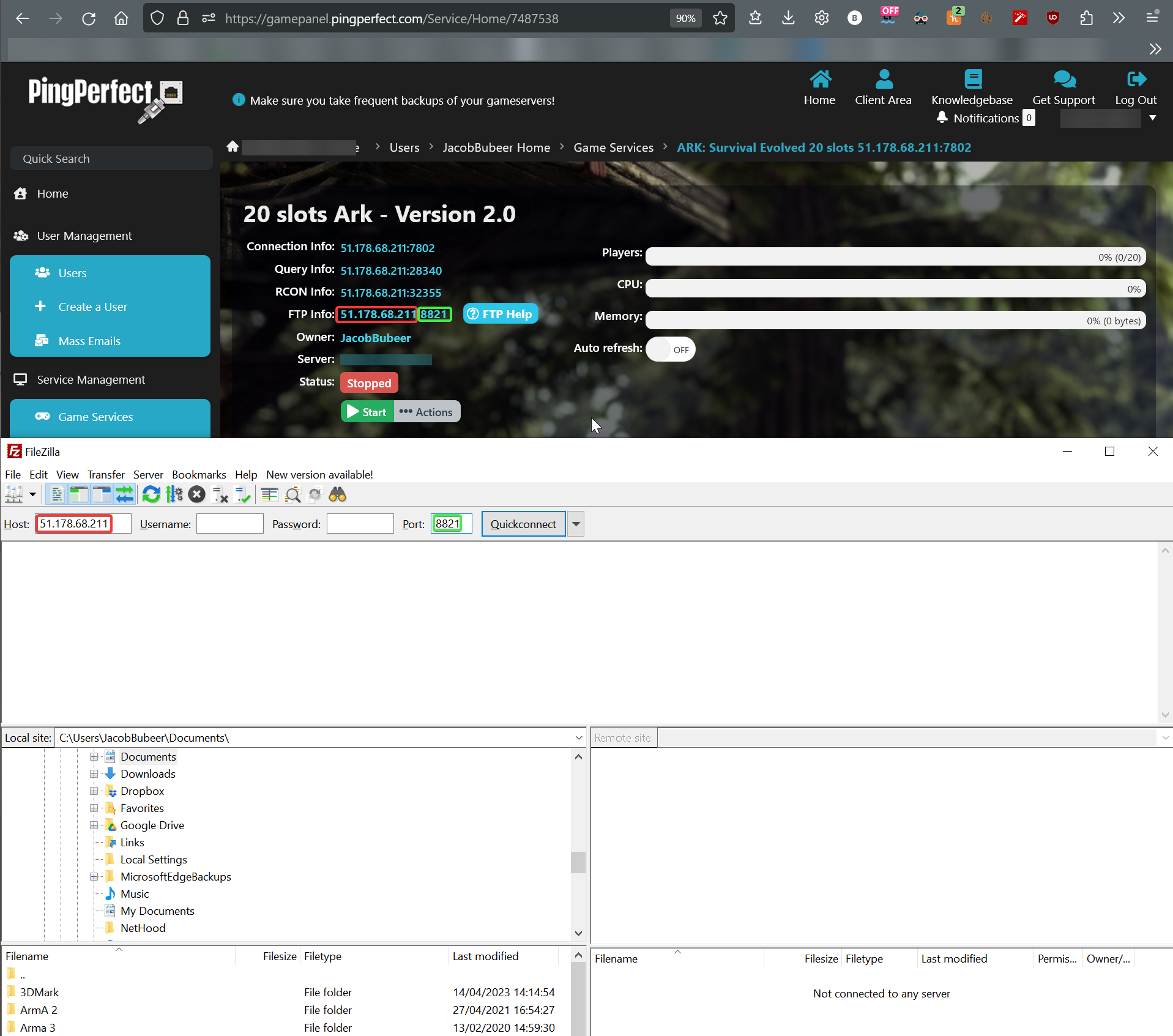Click the Players usage progress bar
The width and height of the screenshot is (1173, 1036).
point(895,257)
